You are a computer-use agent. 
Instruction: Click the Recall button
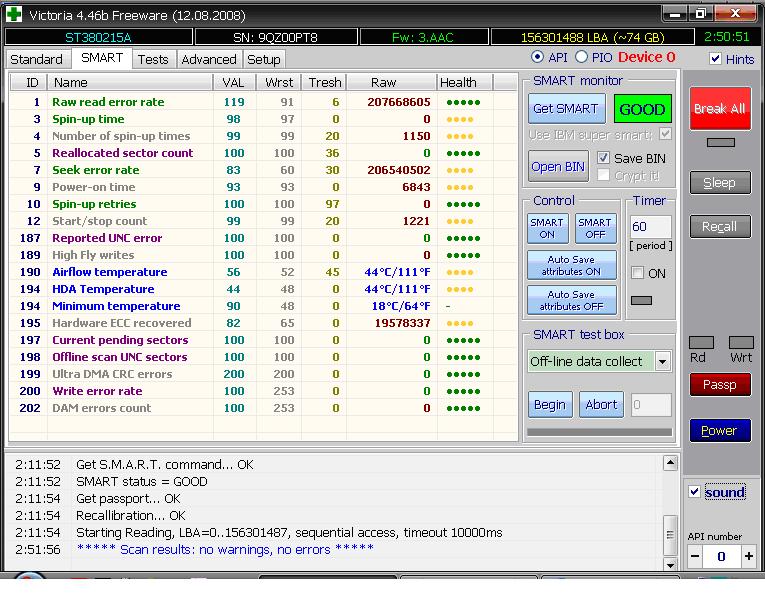[720, 226]
